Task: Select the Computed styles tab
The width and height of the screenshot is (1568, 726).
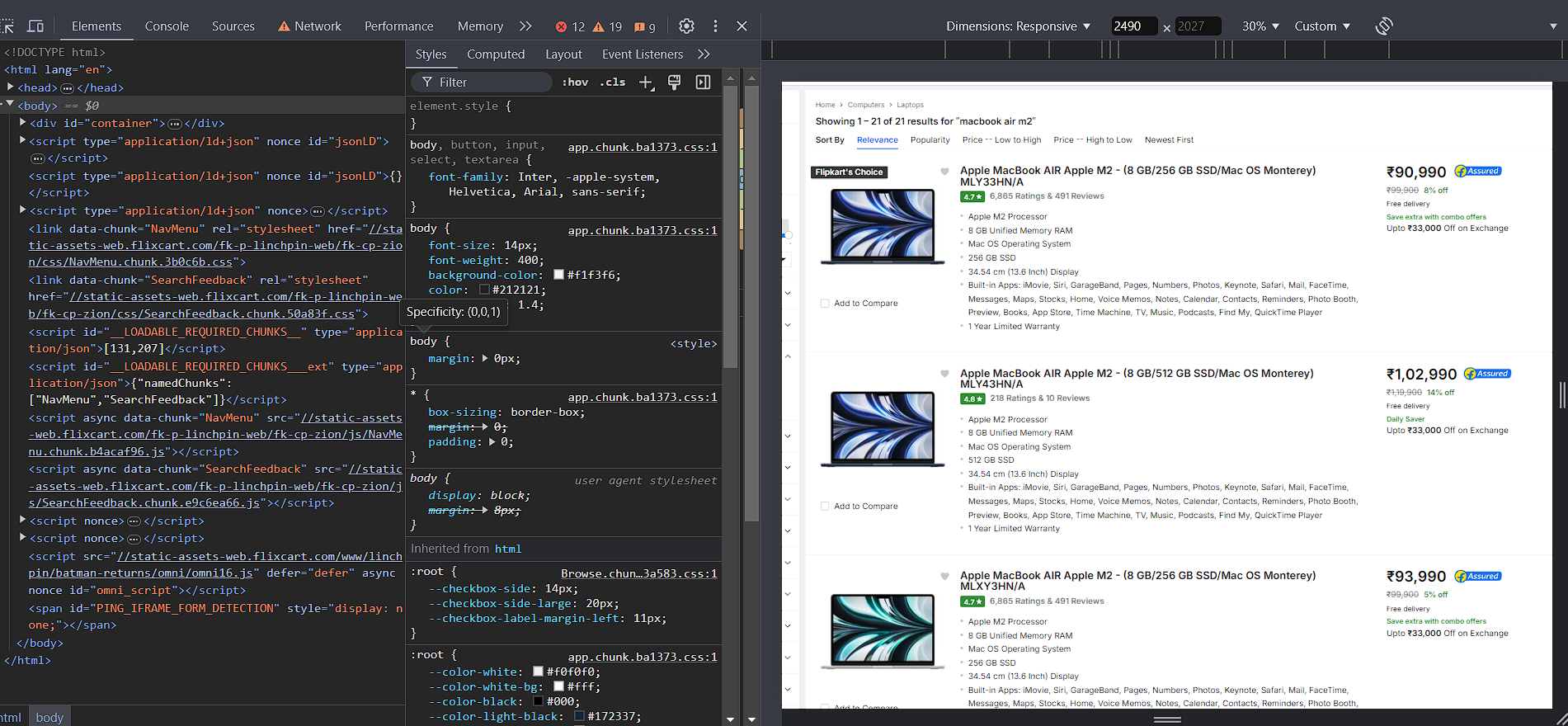Action: point(496,54)
